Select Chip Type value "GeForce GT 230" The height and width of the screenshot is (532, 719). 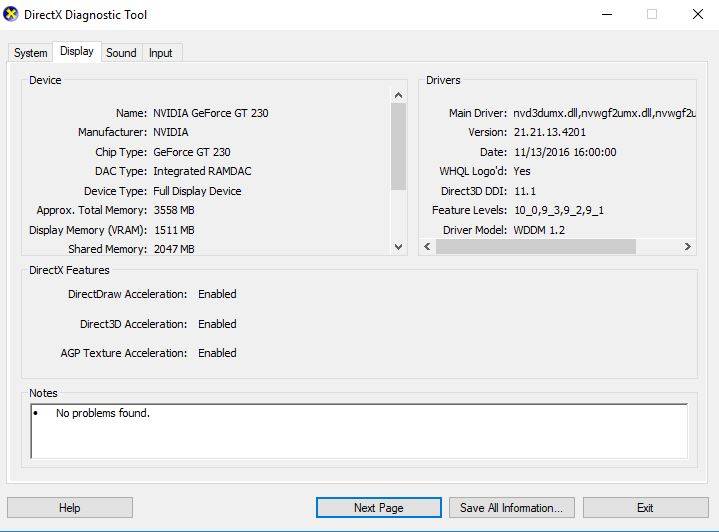point(192,152)
